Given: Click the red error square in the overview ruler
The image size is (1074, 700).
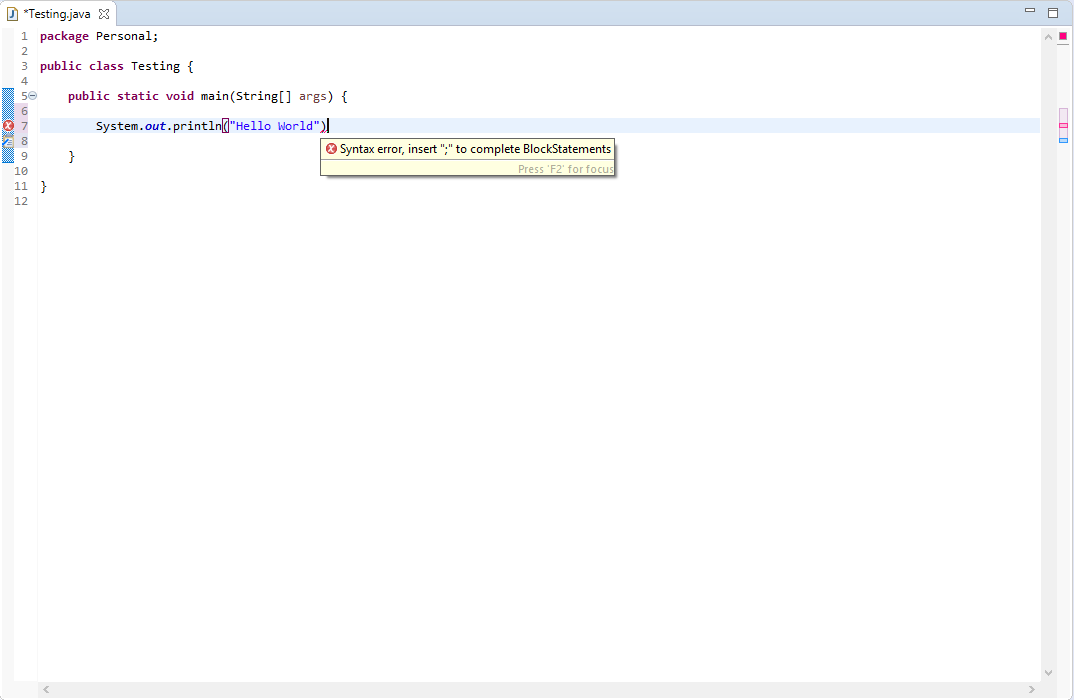Looking at the screenshot, I should pos(1064,35).
